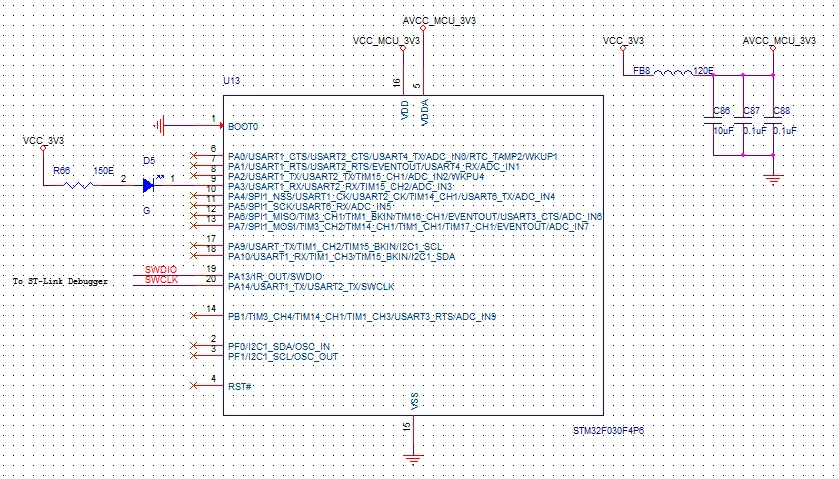Select capacitor C87 symbol
Viewport: 839px width, 479px height.
click(743, 120)
